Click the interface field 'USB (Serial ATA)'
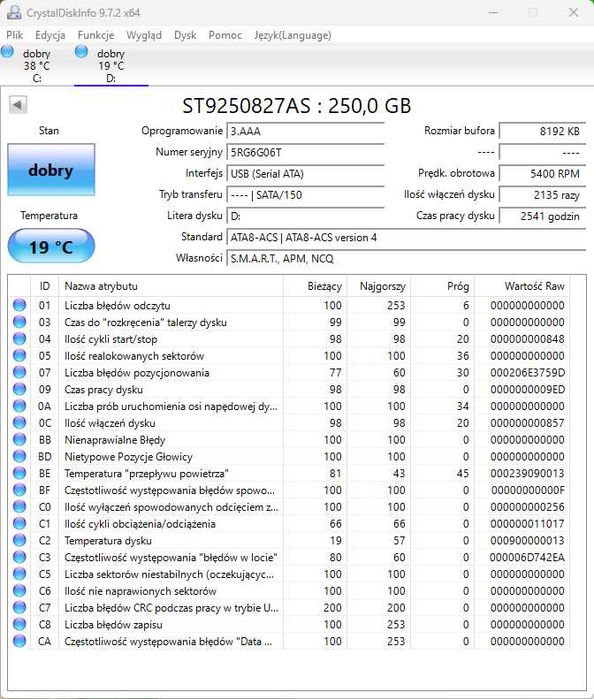This screenshot has width=594, height=699. (305, 173)
